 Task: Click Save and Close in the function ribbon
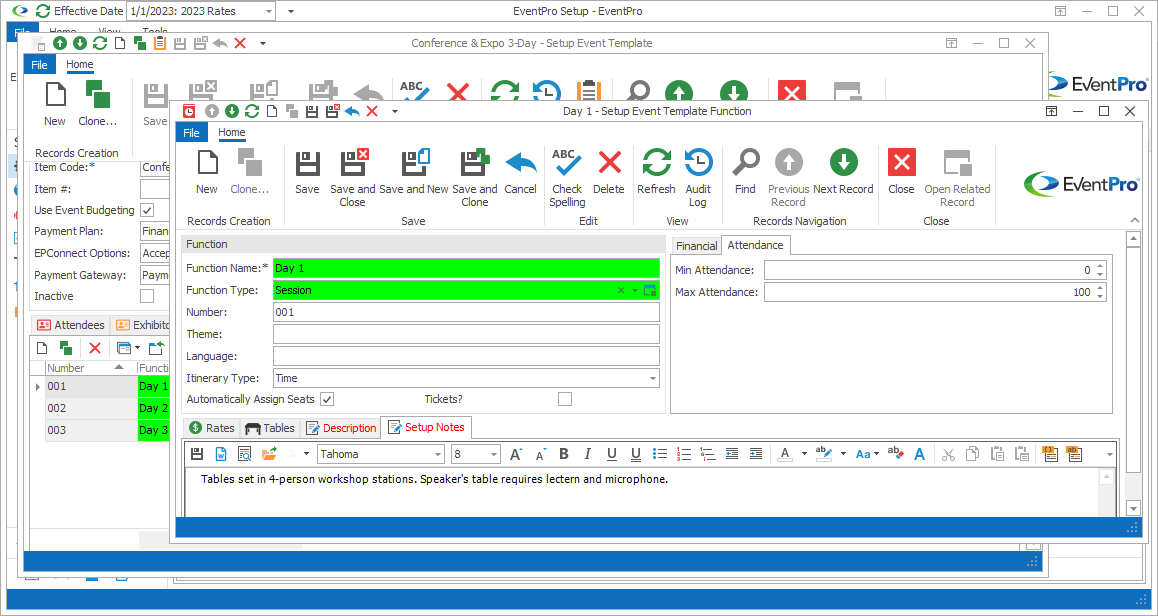pos(352,178)
